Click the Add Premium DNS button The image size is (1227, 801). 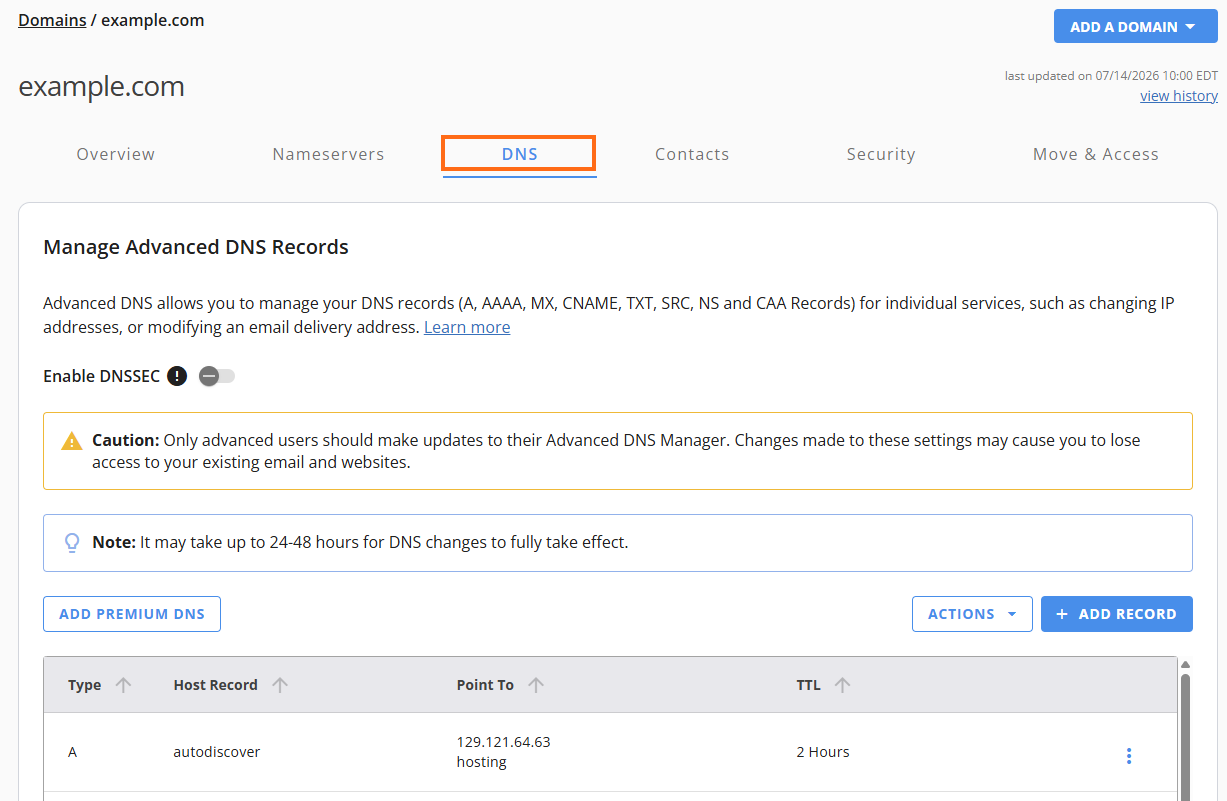tap(132, 614)
